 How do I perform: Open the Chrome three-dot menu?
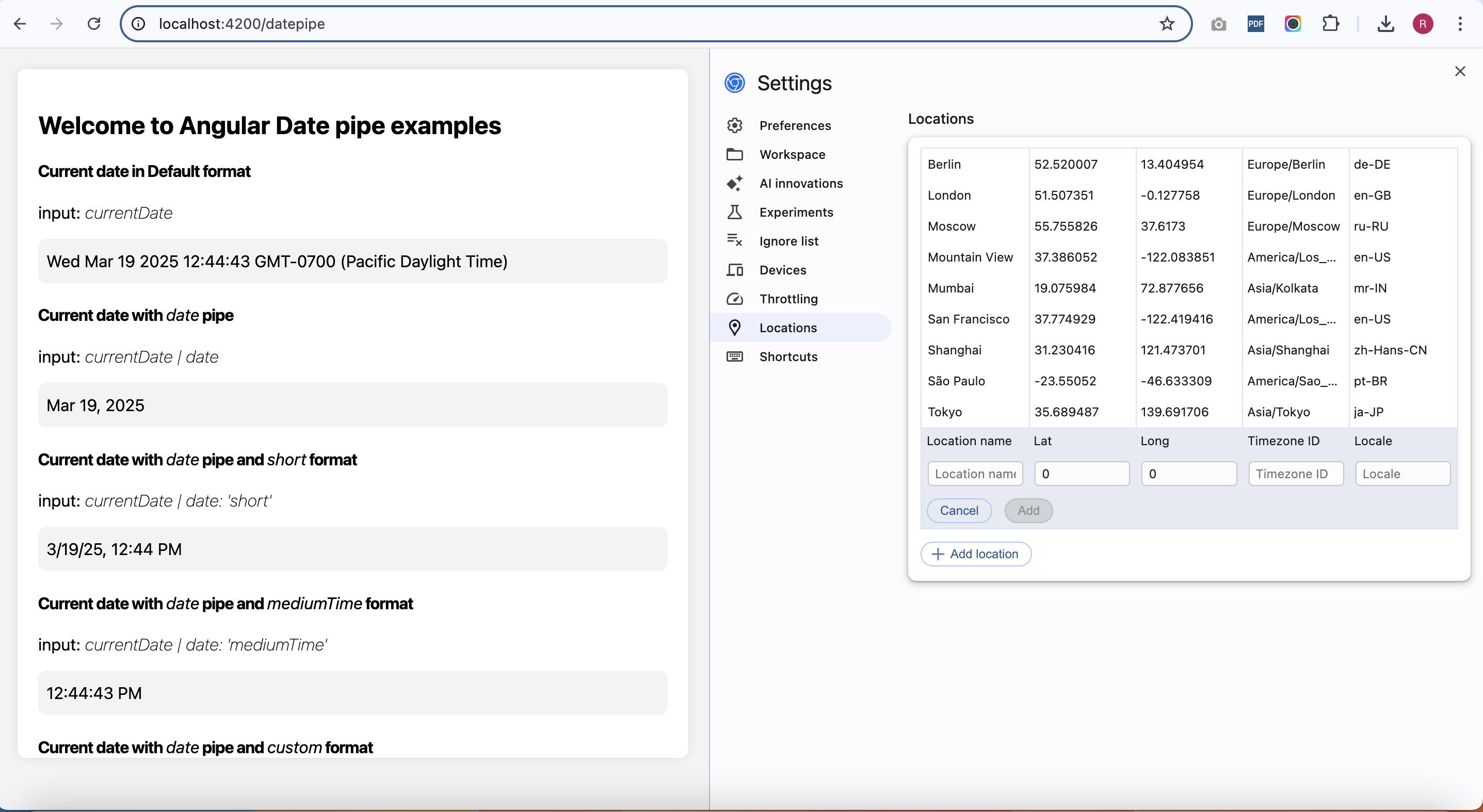[1460, 24]
